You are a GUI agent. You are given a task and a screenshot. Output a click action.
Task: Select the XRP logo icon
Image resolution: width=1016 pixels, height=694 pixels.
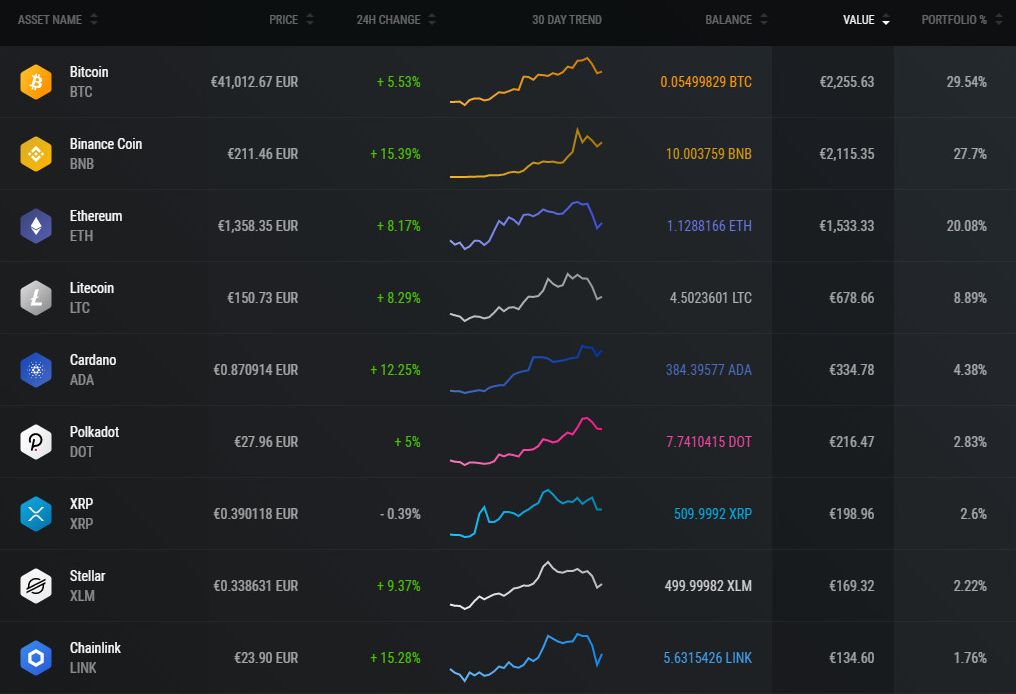pyautogui.click(x=36, y=514)
